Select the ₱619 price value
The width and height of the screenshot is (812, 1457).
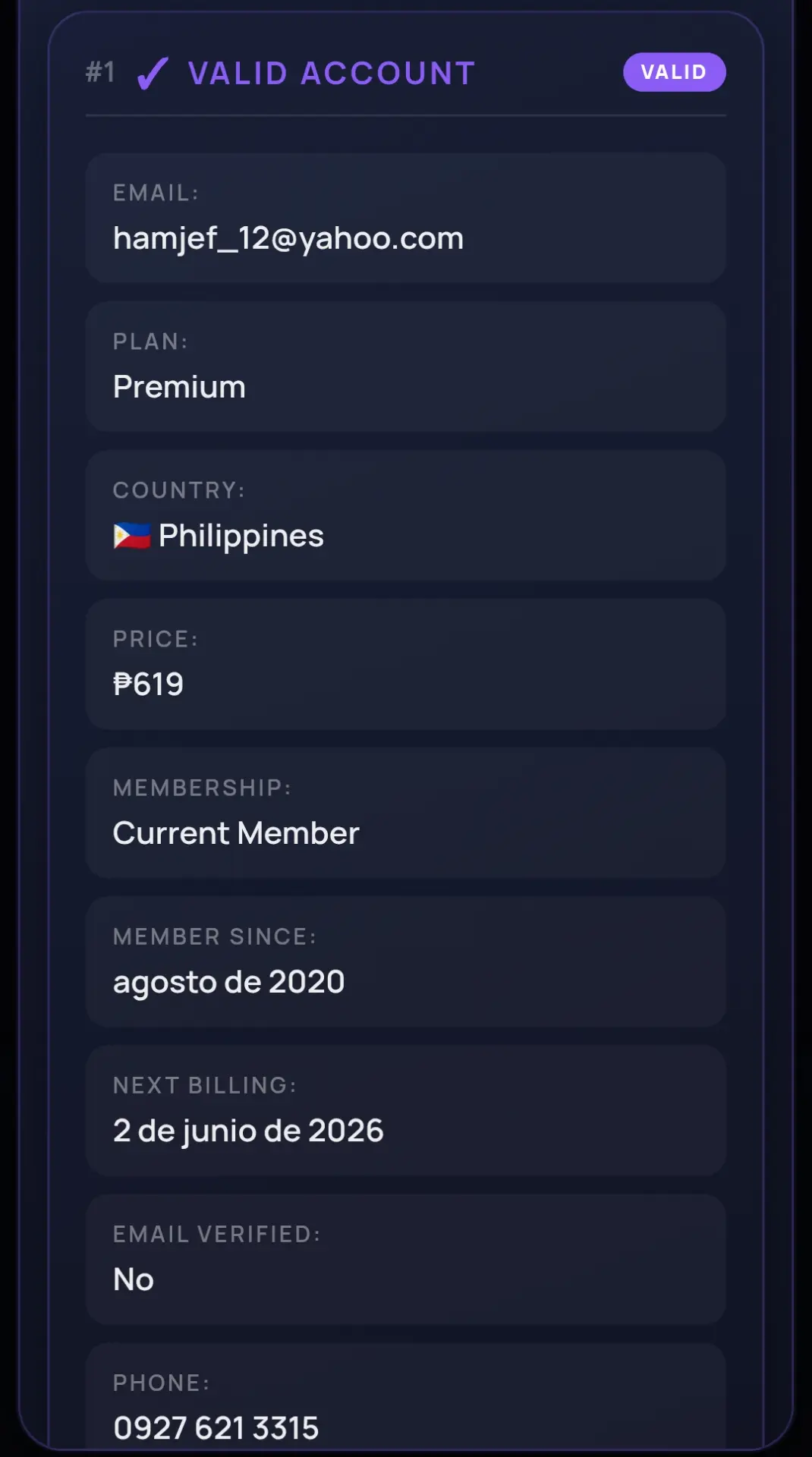pos(149,684)
